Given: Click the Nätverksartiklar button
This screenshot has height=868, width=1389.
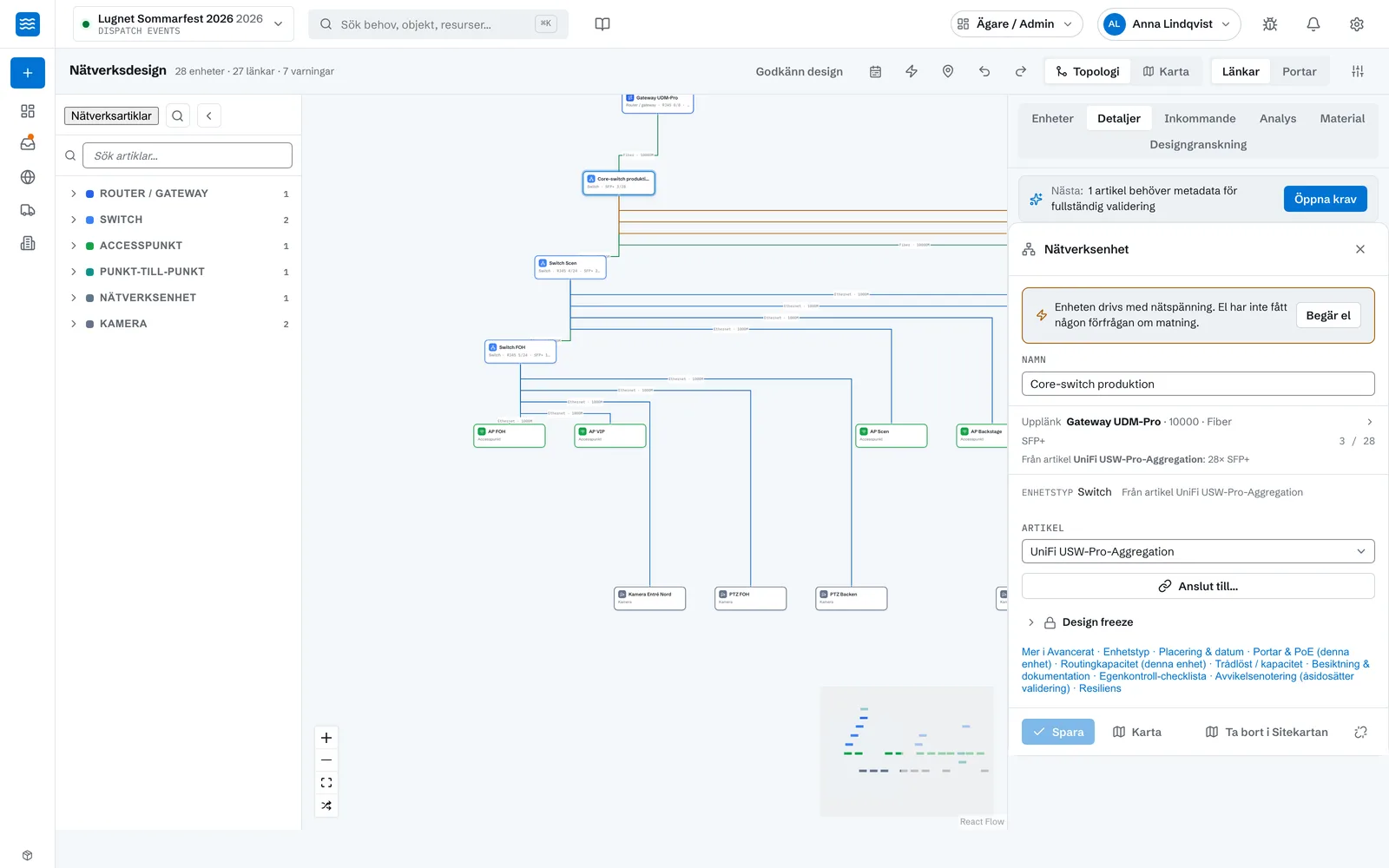Looking at the screenshot, I should pos(111,115).
